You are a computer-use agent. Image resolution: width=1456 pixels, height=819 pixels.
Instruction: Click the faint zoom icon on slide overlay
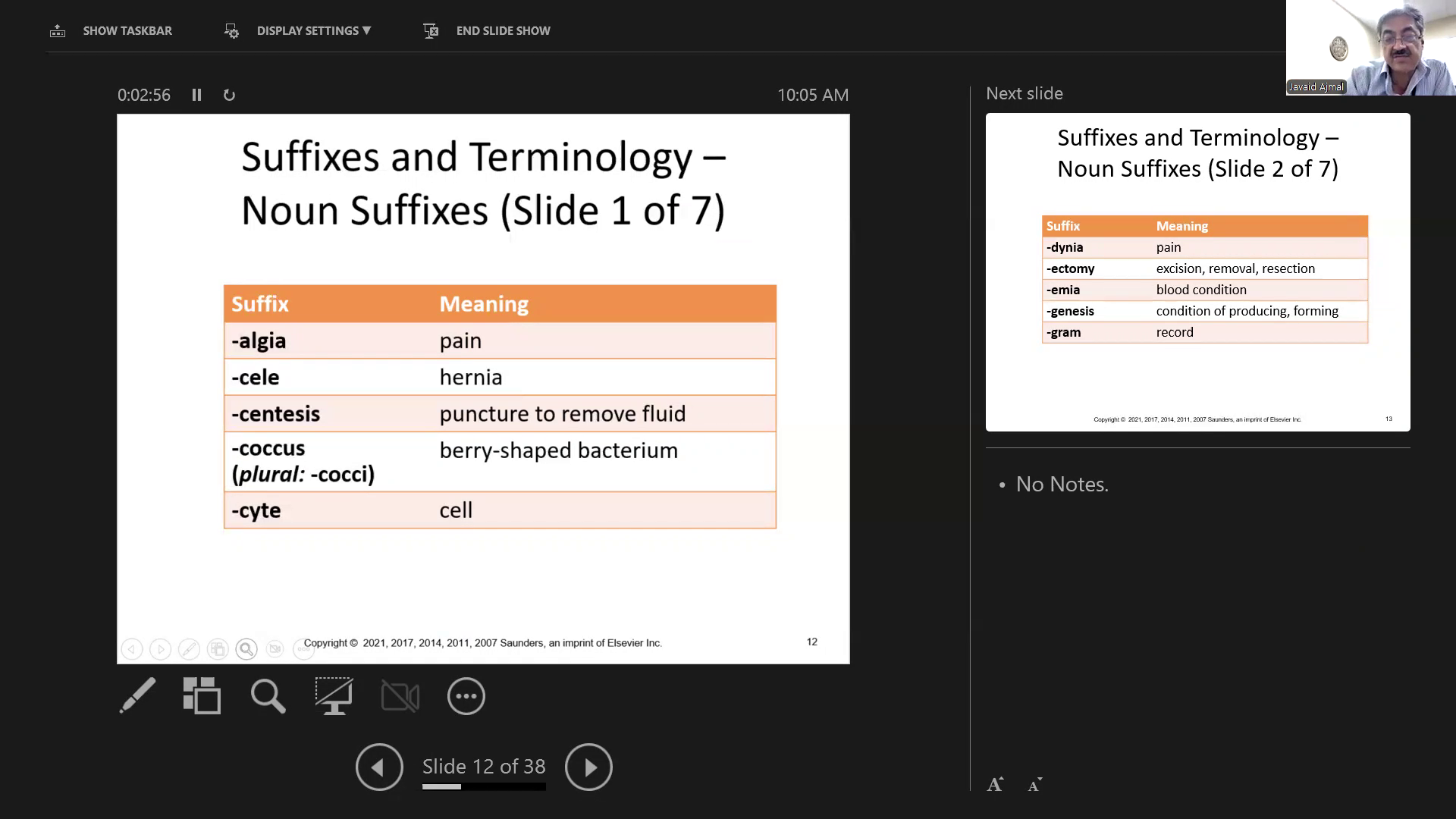tap(246, 649)
